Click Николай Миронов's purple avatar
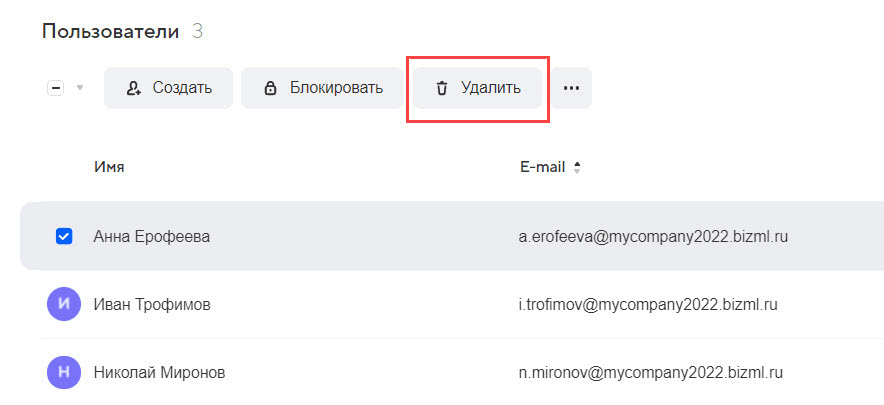This screenshot has width=884, height=405. pyautogui.click(x=63, y=372)
